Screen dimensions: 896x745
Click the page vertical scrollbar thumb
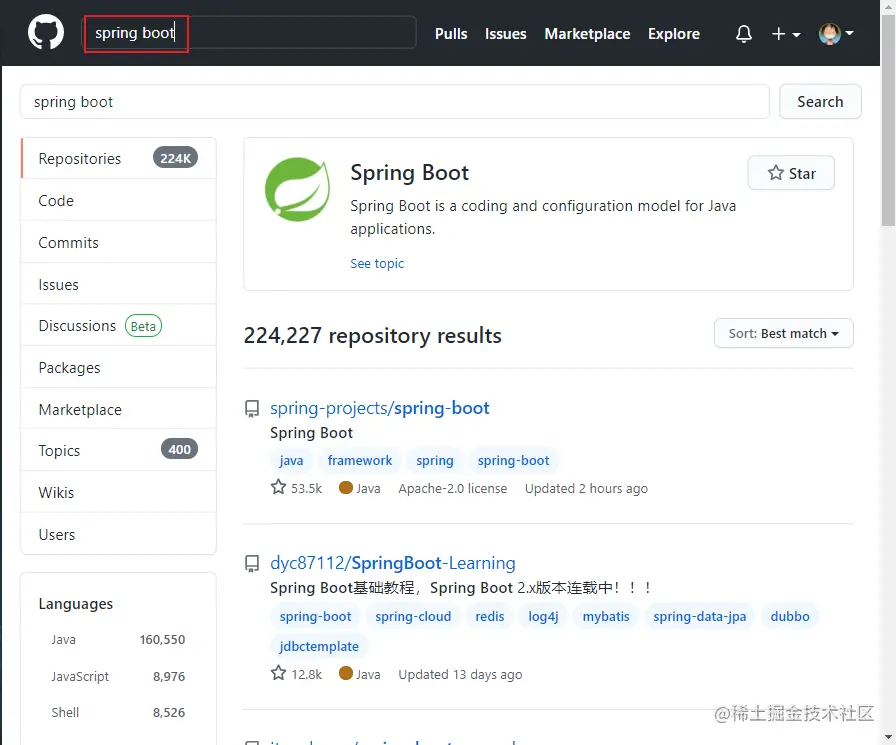(x=888, y=120)
